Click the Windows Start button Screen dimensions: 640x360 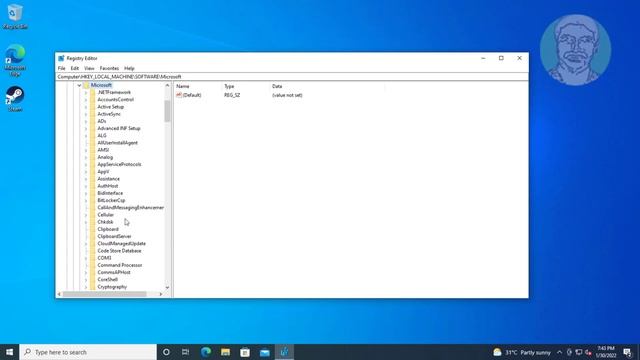(x=9, y=352)
